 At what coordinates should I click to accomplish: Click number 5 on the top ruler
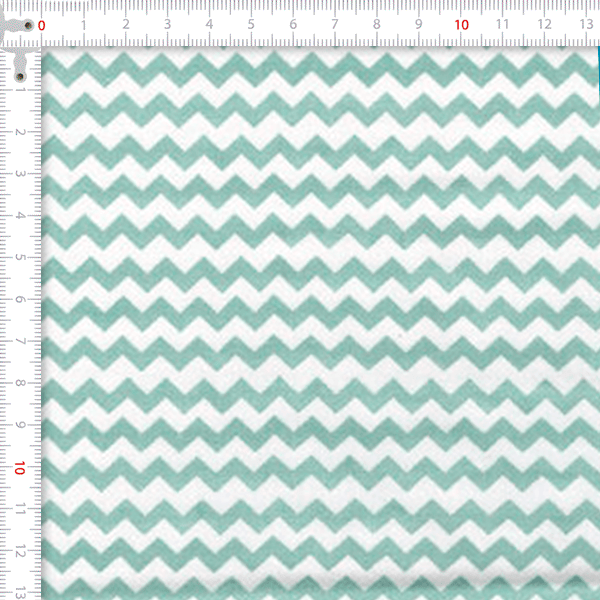[250, 24]
